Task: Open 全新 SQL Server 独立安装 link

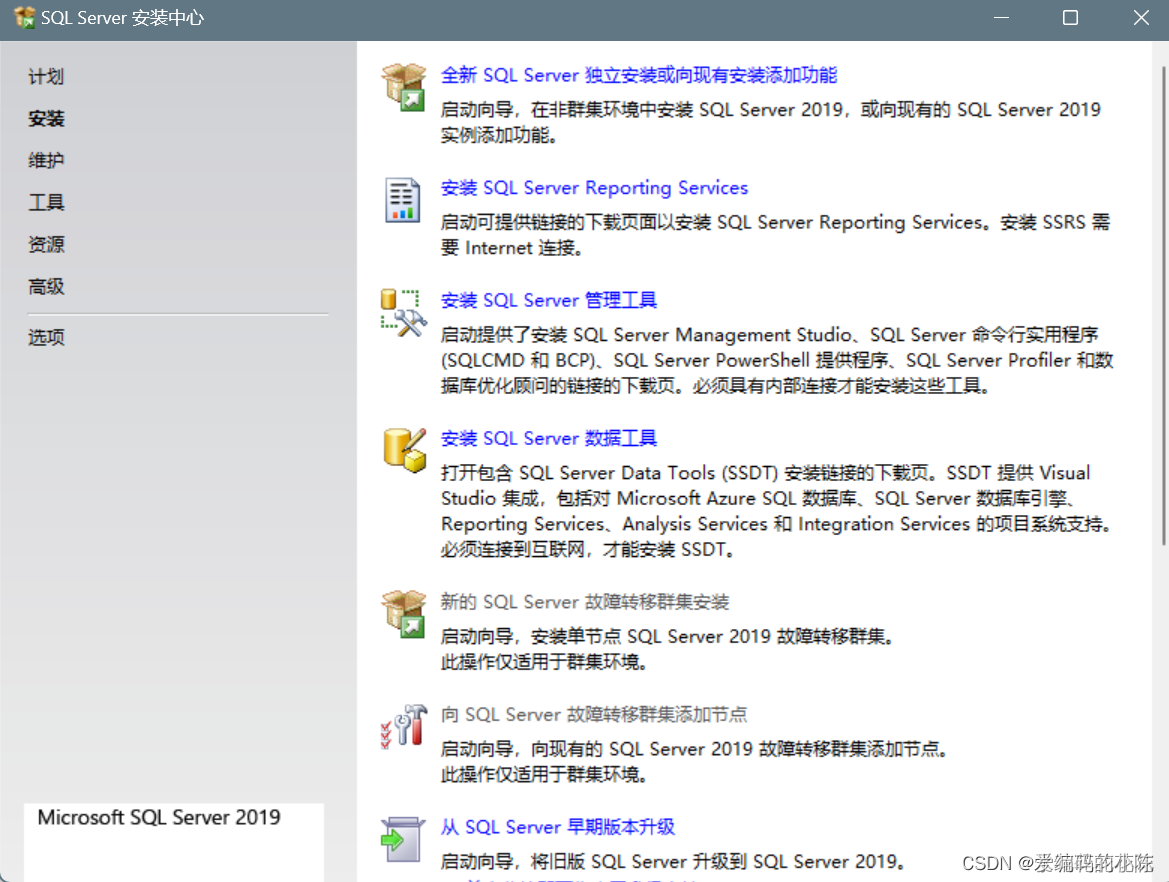Action: coord(639,75)
